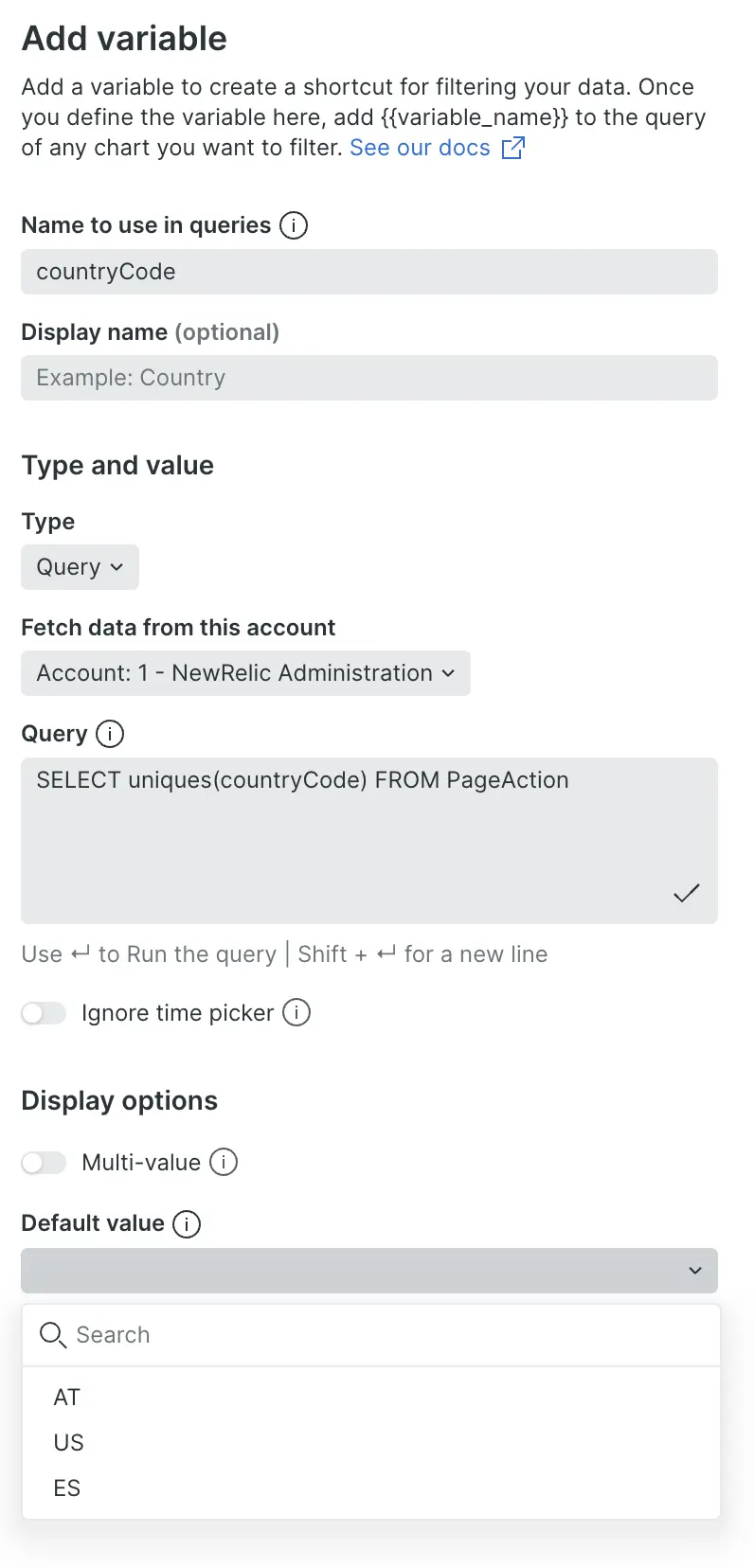
Task: Toggle the Ignore time picker switch
Action: [x=44, y=1013]
